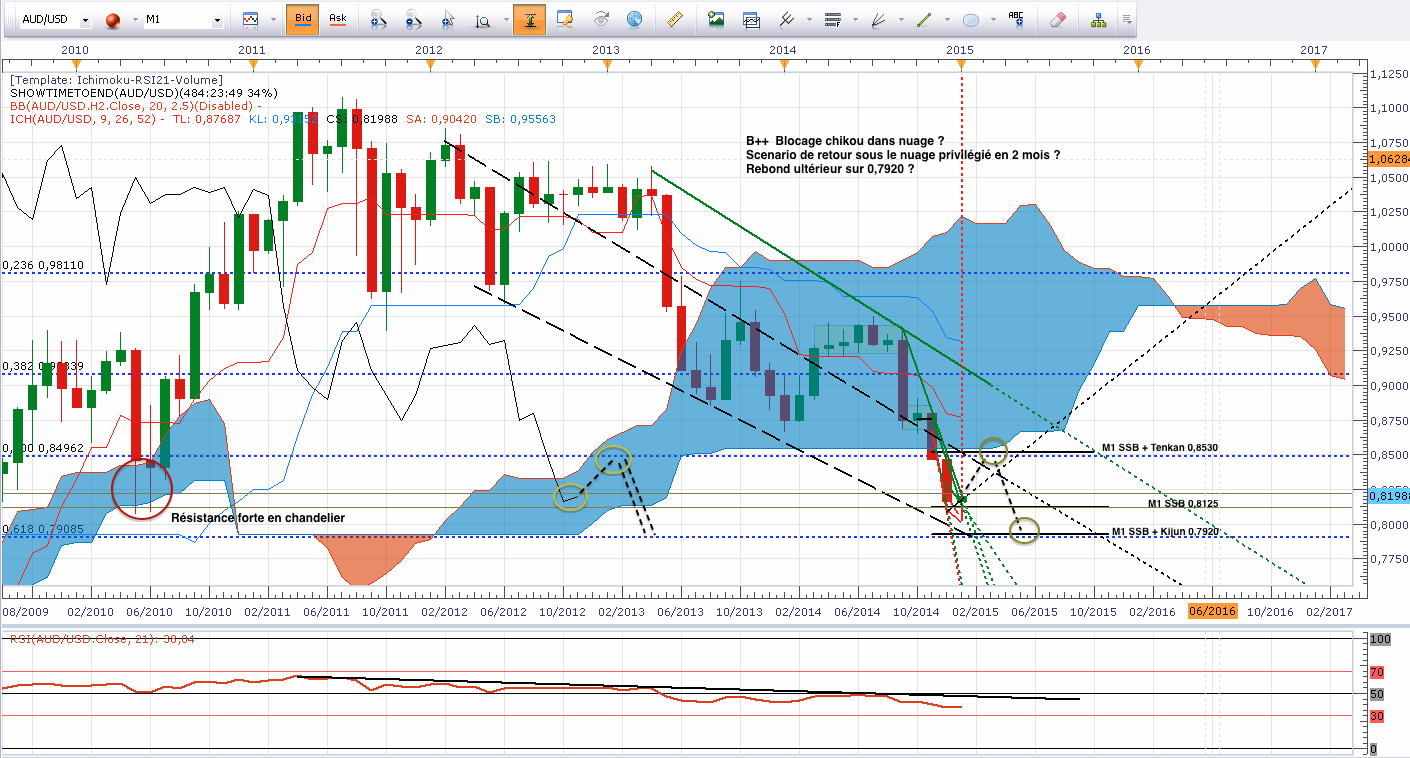The image size is (1410, 758).
Task: Select the ellipse shape tool
Action: [x=970, y=20]
